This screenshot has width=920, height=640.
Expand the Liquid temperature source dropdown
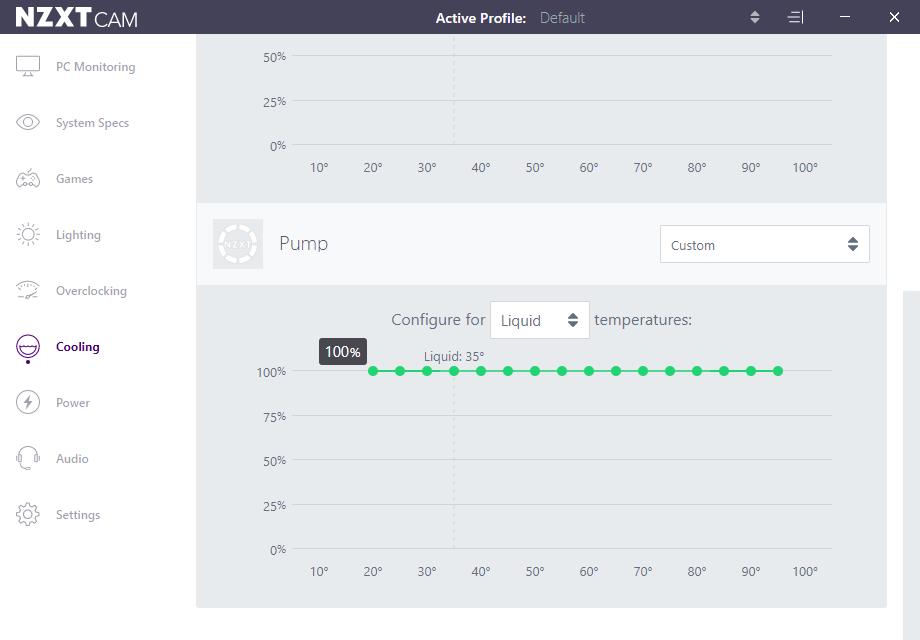tap(539, 320)
